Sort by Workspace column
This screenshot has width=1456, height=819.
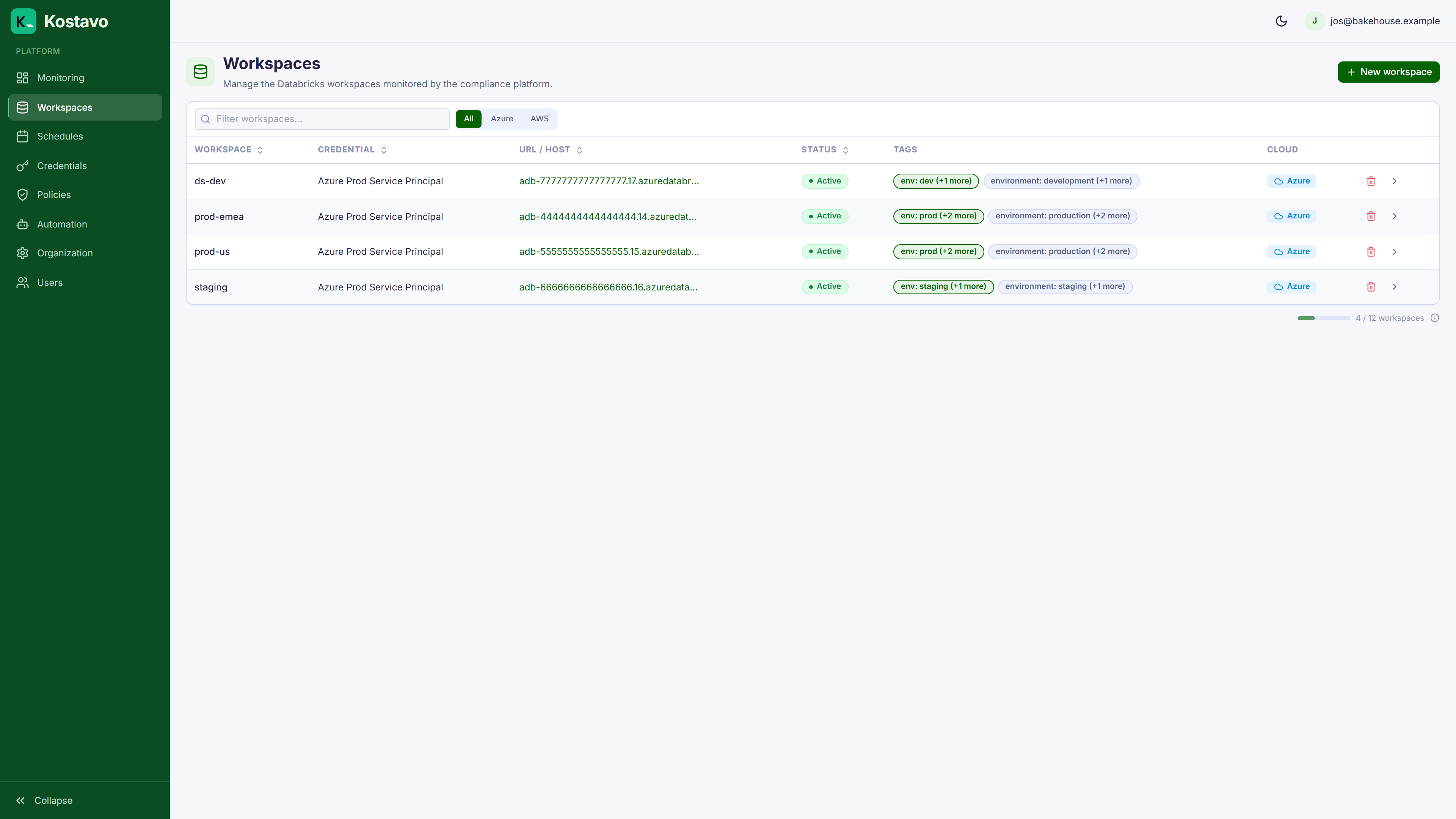[x=229, y=150]
